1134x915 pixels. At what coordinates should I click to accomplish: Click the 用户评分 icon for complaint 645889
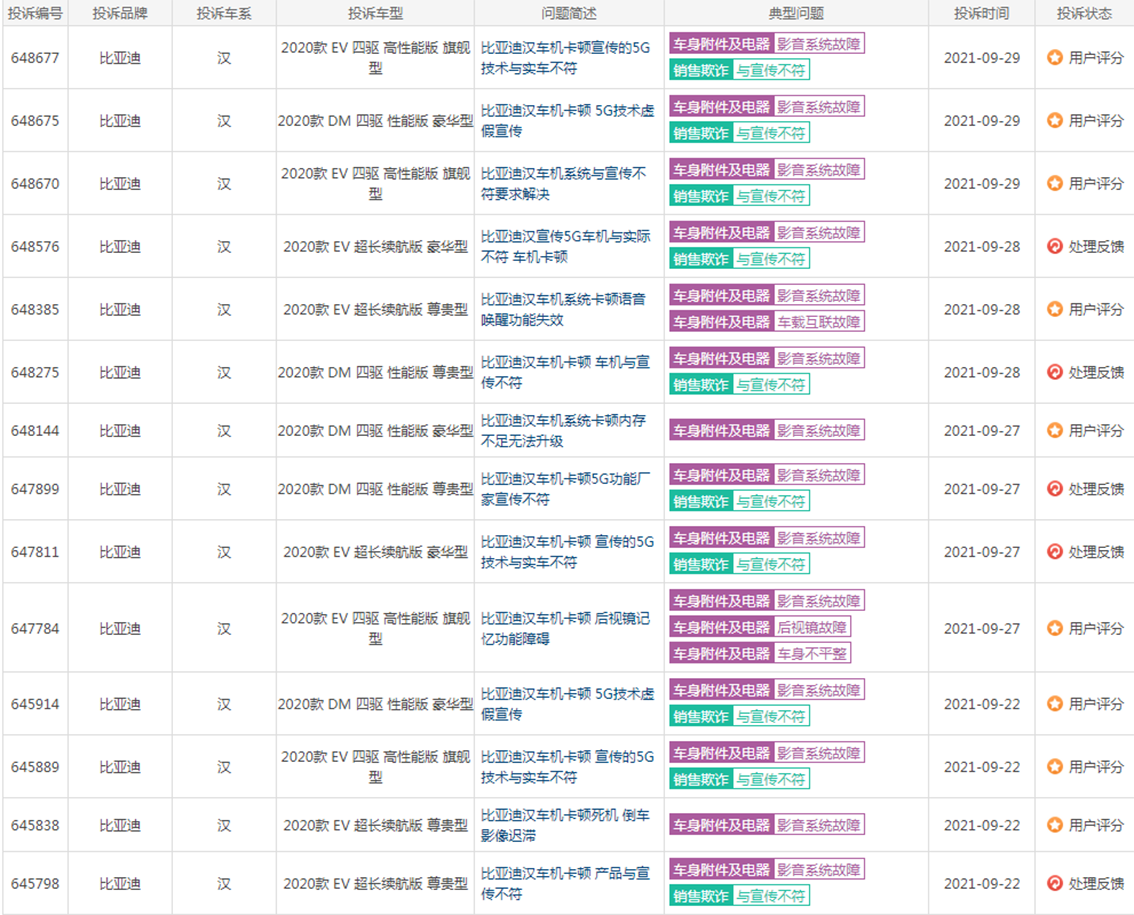point(1054,767)
